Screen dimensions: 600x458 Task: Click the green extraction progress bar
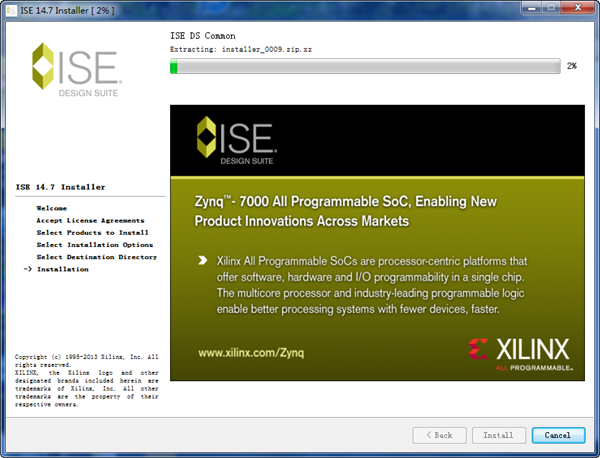pyautogui.click(x=365, y=66)
